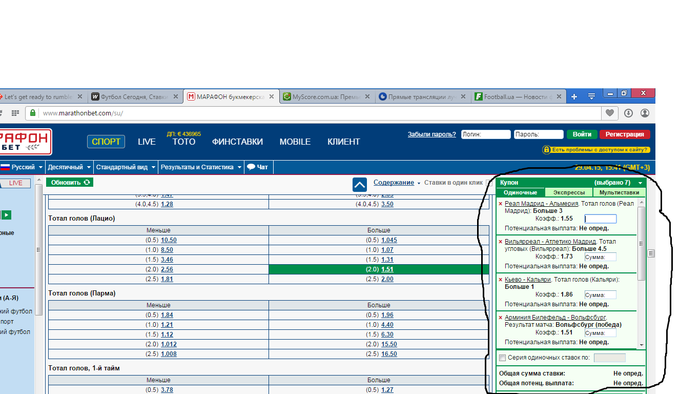Click the lock icon on site access problems banner
Image resolution: width=700 pixels, height=394 pixels.
[x=546, y=149]
